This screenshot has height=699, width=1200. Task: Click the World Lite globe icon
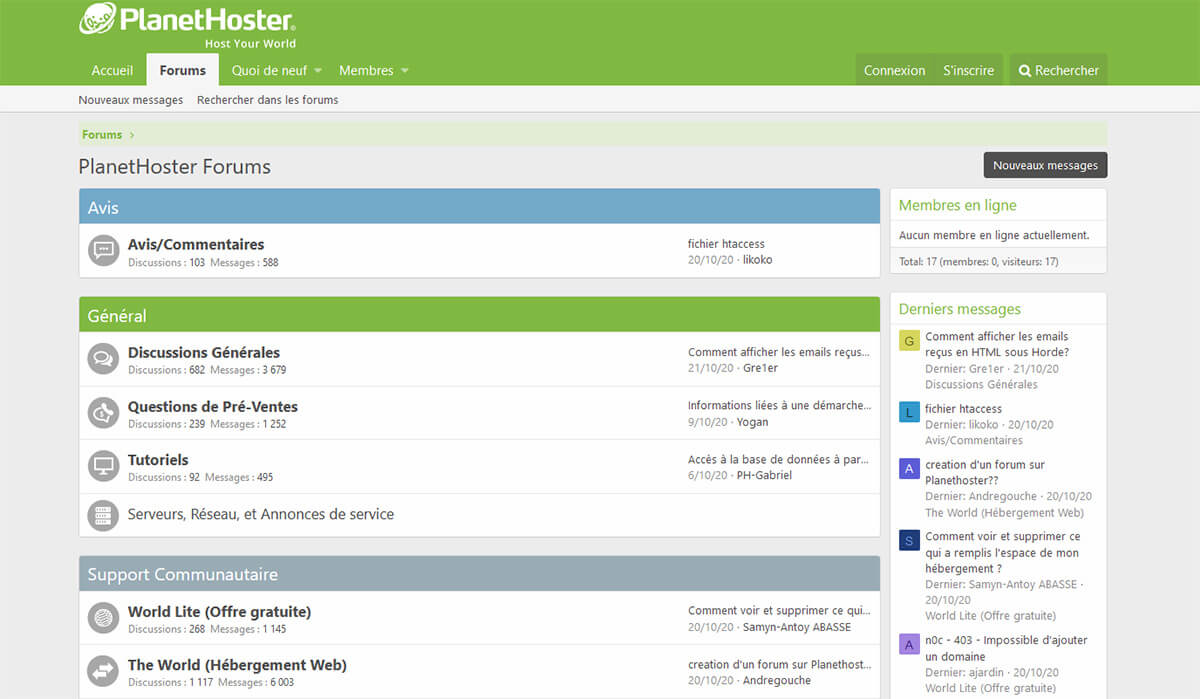point(103,618)
